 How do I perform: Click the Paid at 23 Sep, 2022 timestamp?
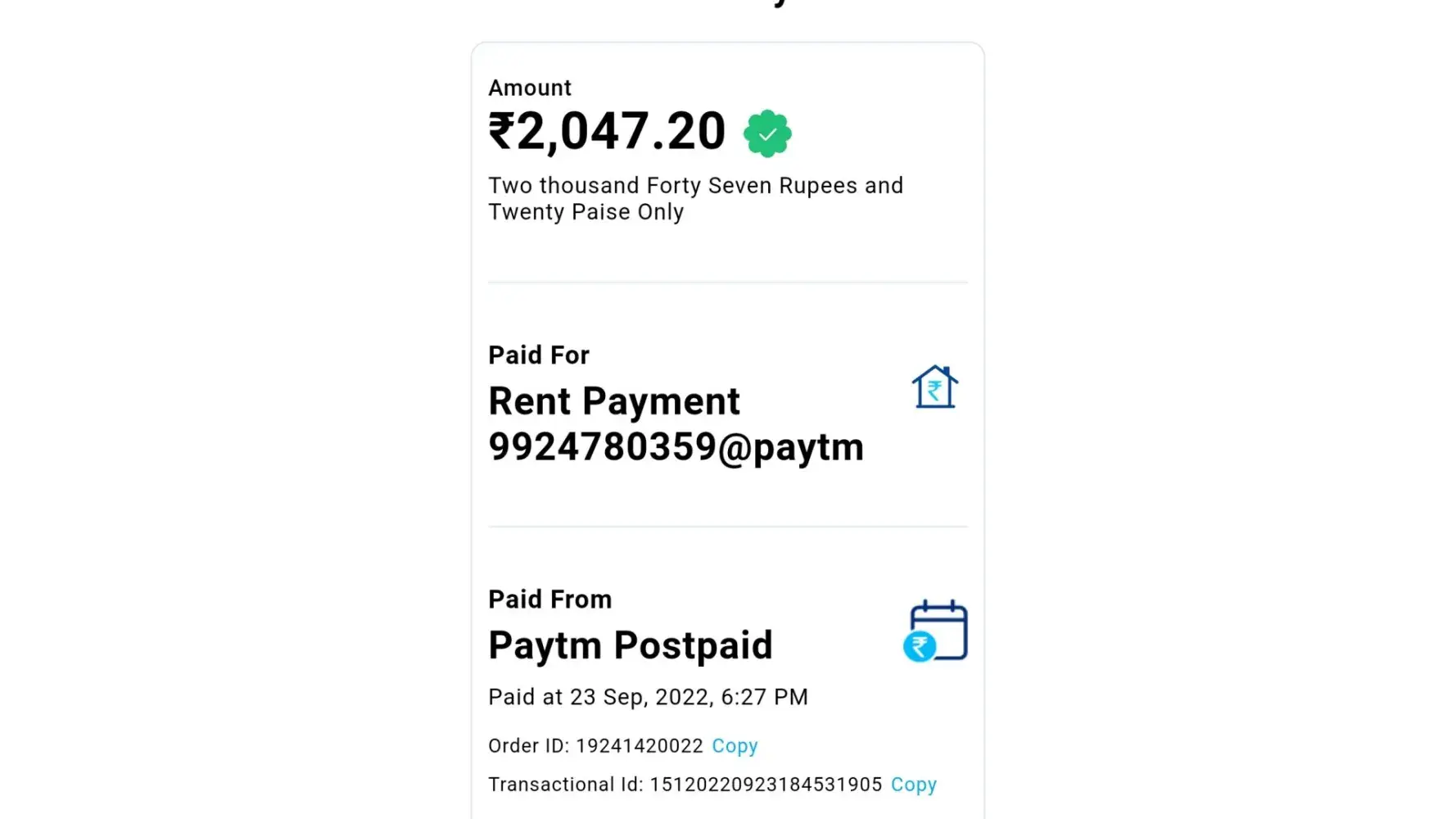click(x=648, y=697)
